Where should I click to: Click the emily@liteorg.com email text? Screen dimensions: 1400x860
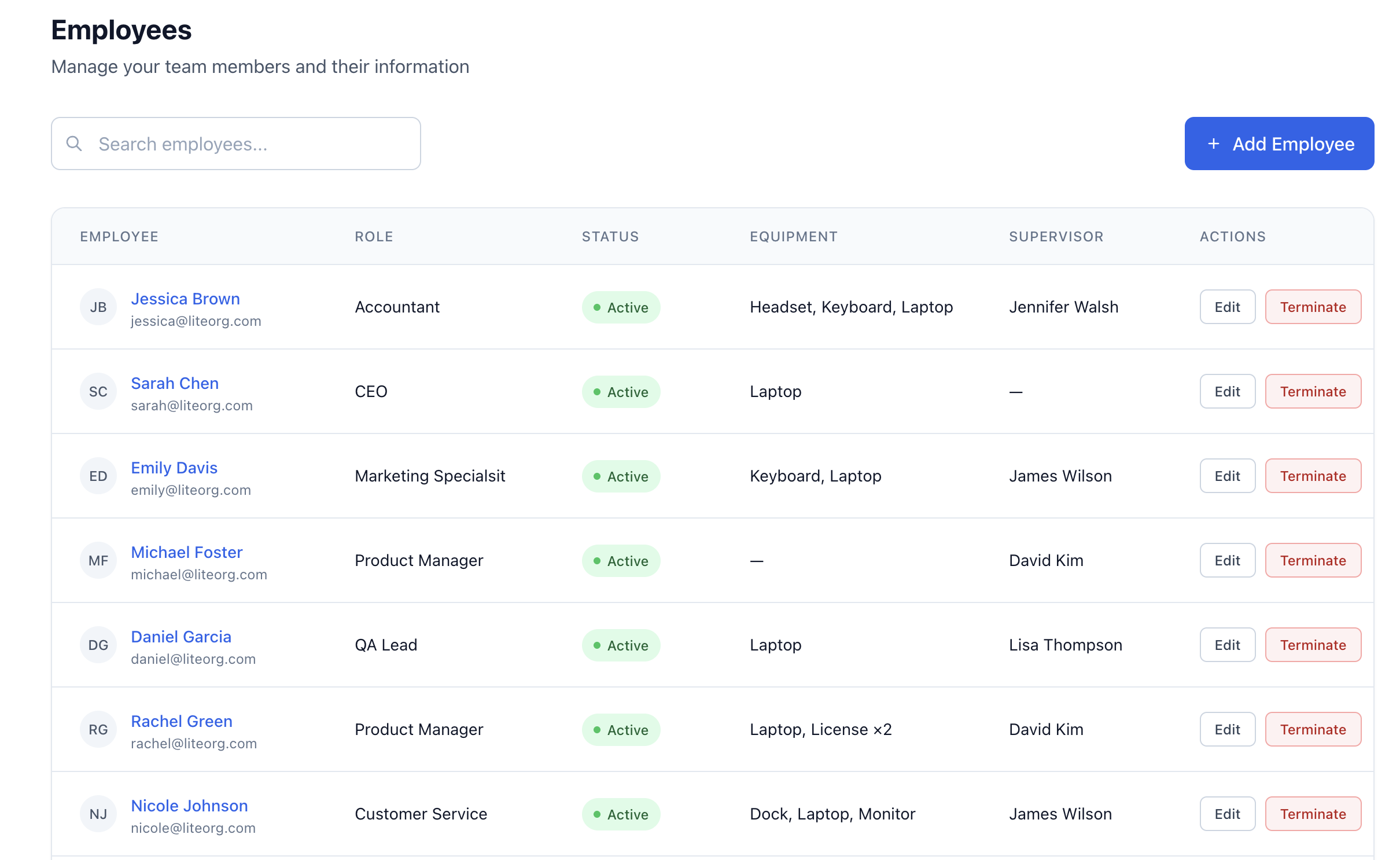pos(191,490)
